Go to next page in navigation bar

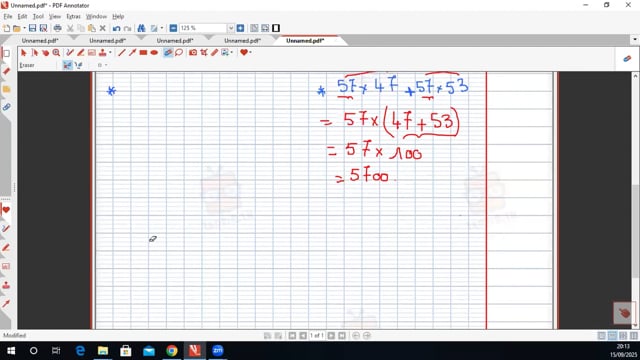coord(331,336)
